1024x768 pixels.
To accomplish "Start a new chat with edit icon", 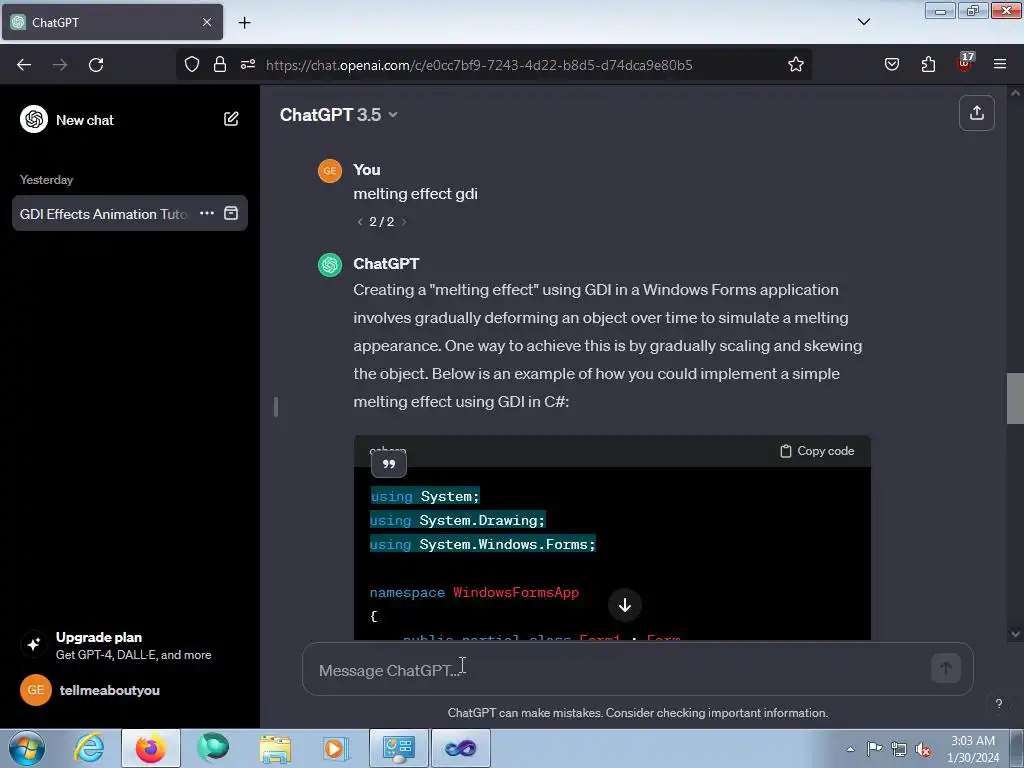I will click(231, 119).
